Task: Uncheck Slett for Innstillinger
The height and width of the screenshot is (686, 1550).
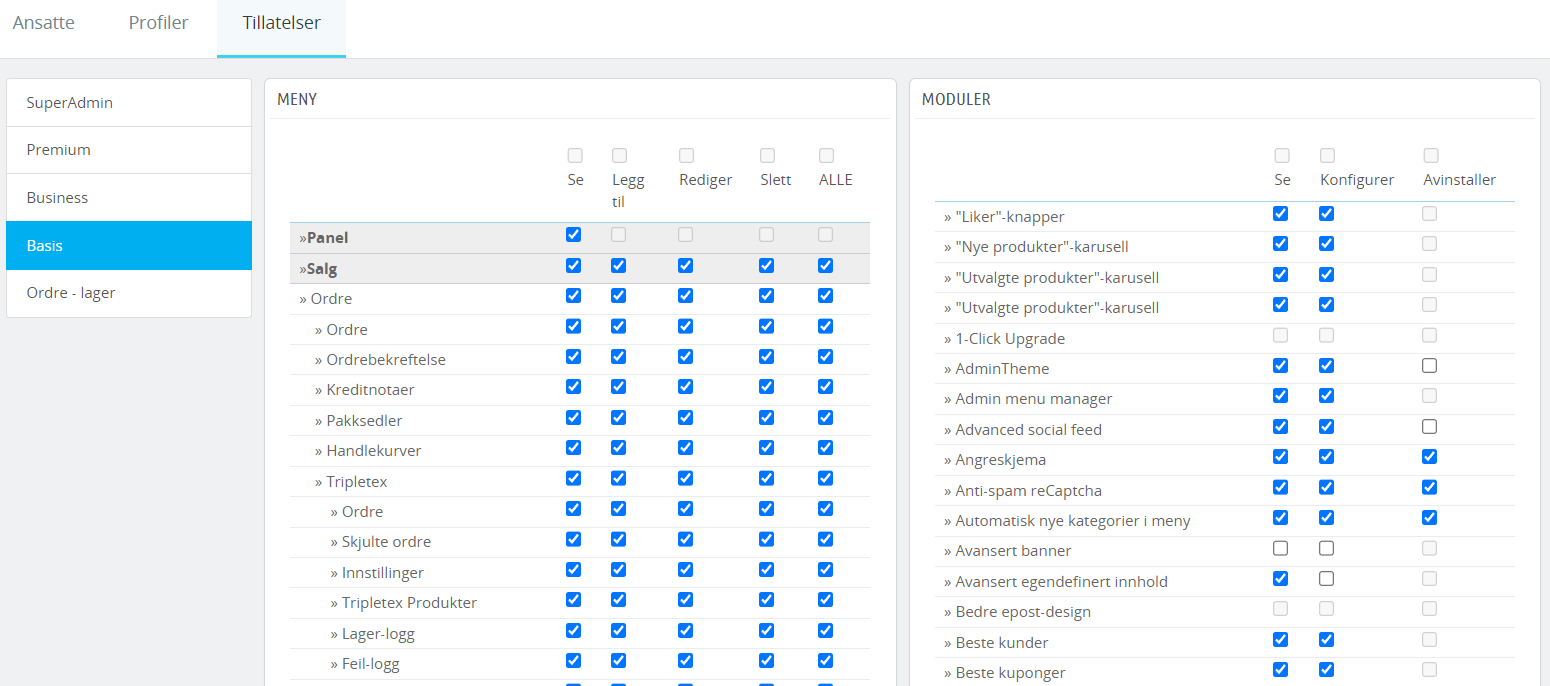Action: [766, 569]
